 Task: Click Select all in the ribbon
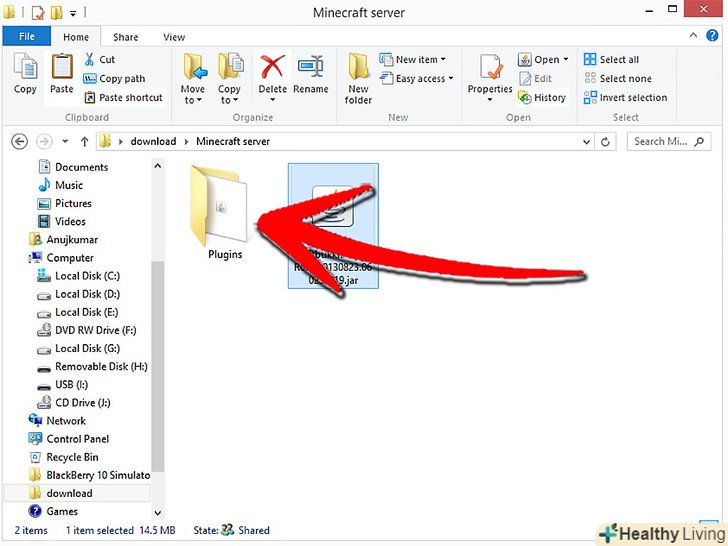pyautogui.click(x=611, y=59)
